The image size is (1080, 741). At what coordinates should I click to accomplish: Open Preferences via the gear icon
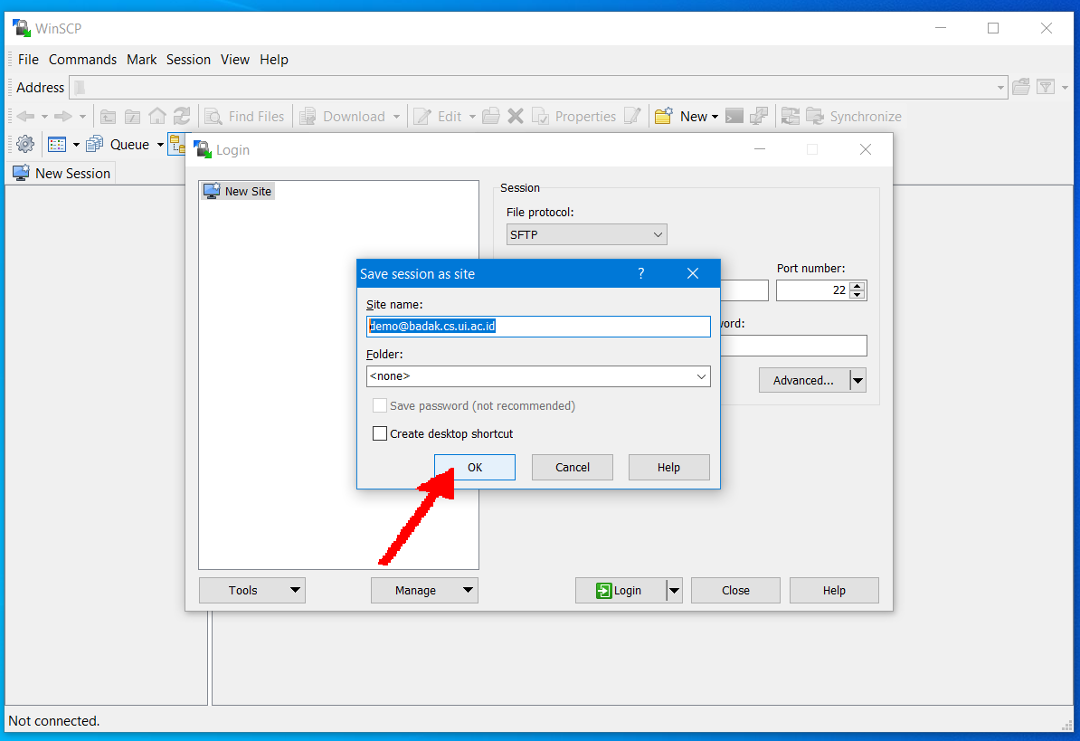pyautogui.click(x=25, y=144)
